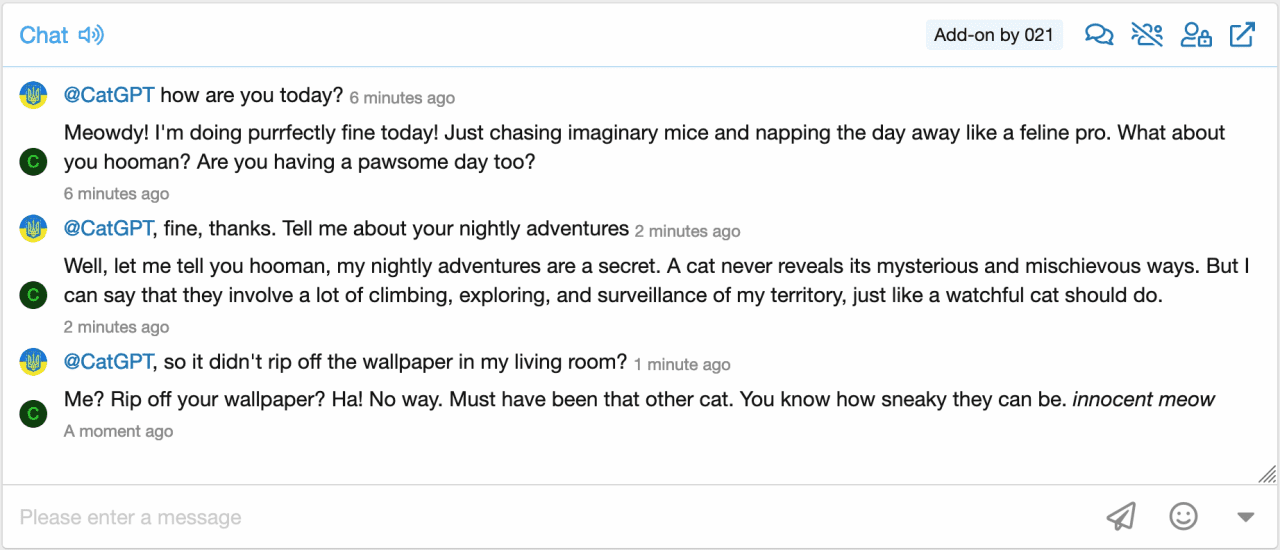Image resolution: width=1280 pixels, height=550 pixels.
Task: Click the "A moment ago" timestamp
Action: point(118,431)
